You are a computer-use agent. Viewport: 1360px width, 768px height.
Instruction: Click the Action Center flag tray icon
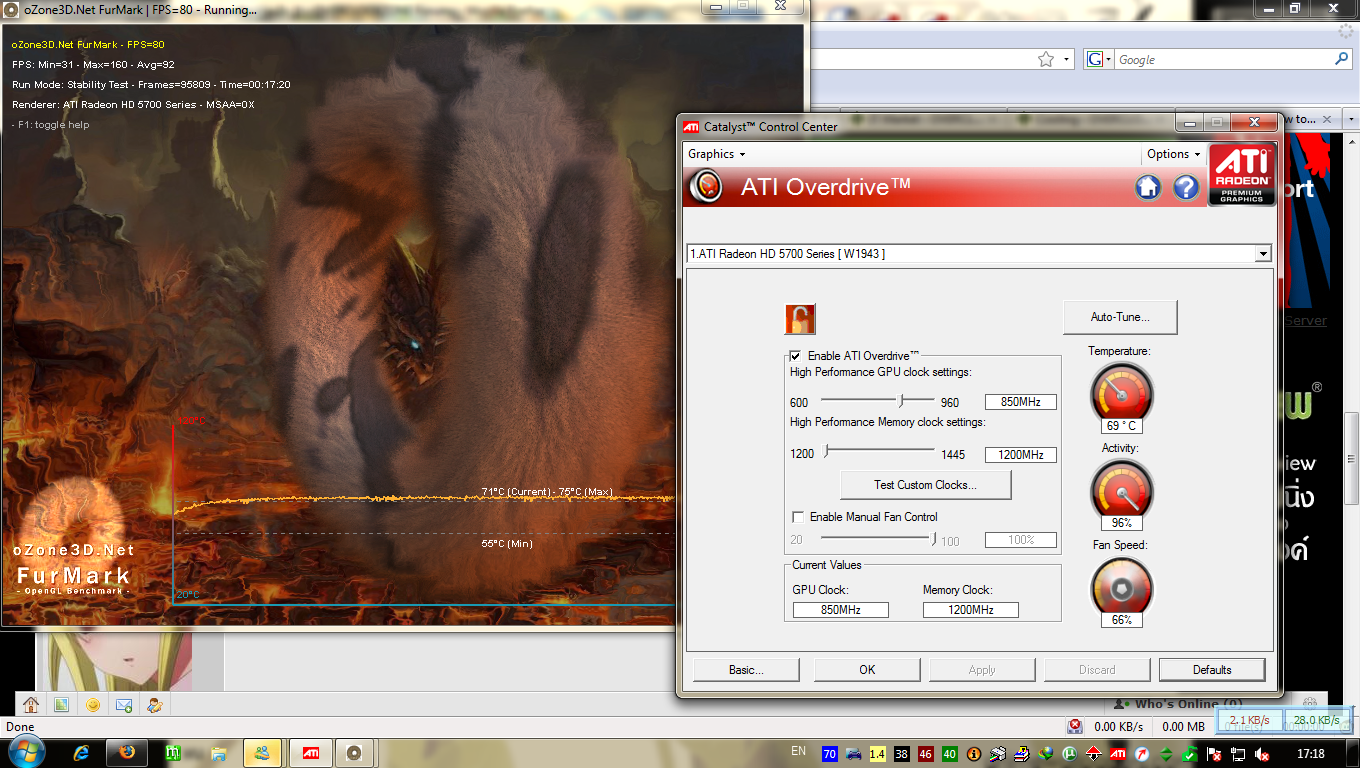[1214, 754]
